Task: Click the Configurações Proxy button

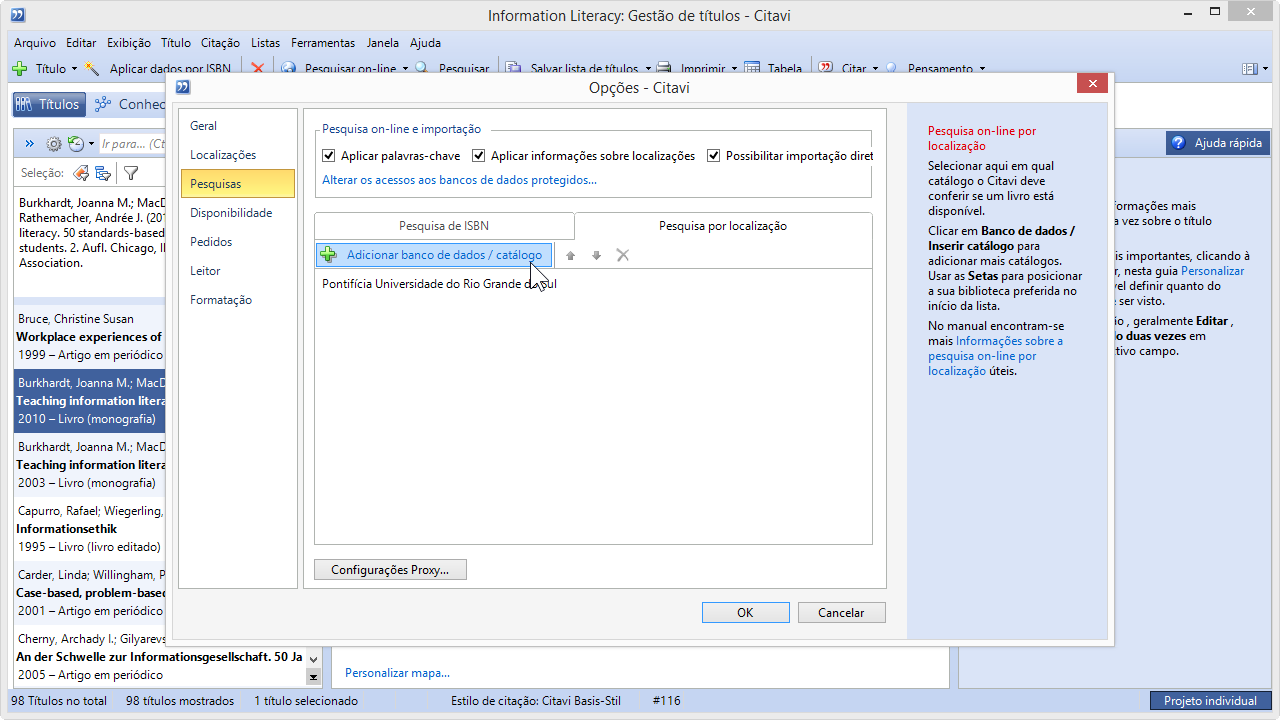Action: (391, 570)
